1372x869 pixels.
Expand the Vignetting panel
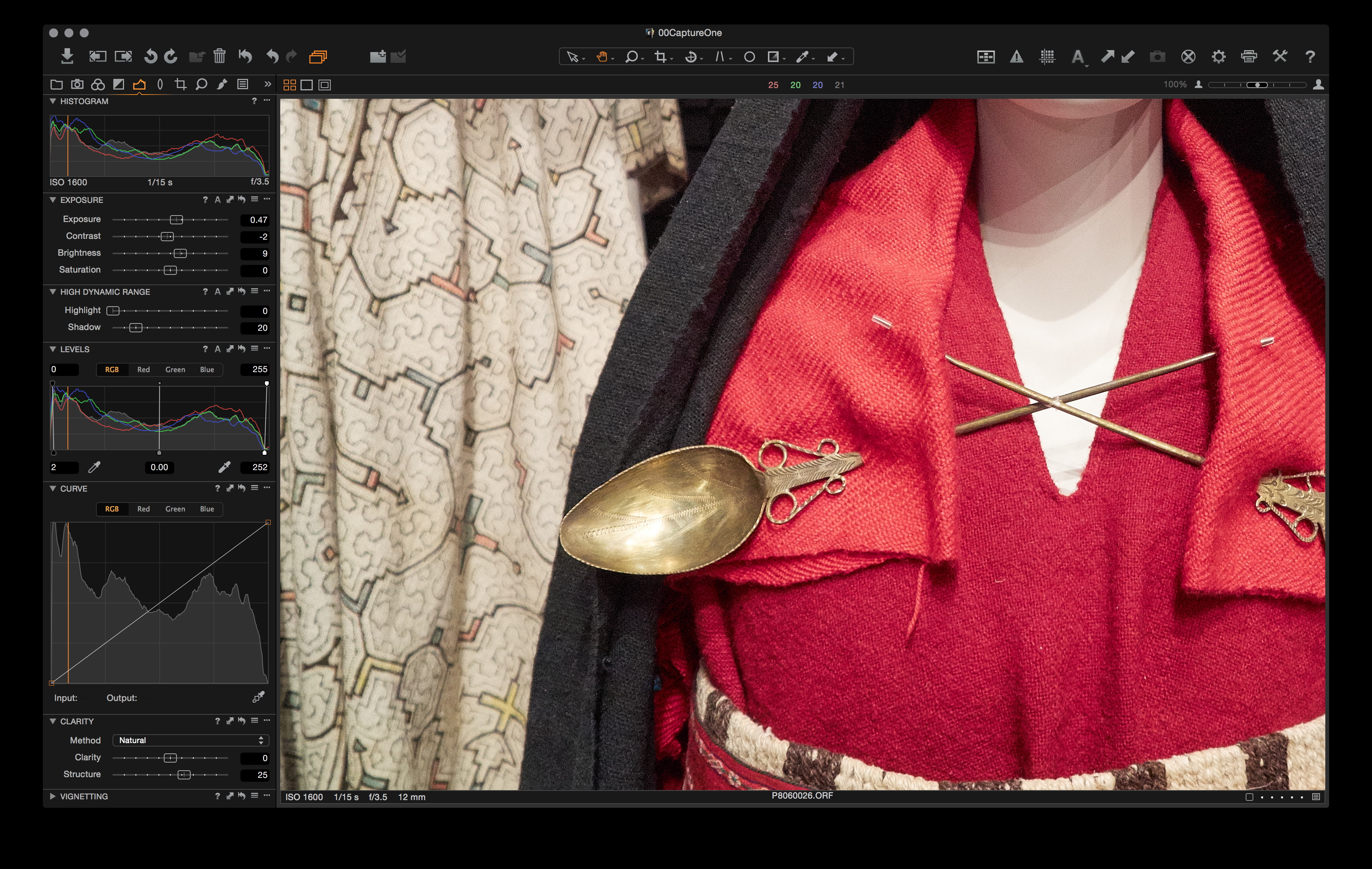pyautogui.click(x=53, y=796)
